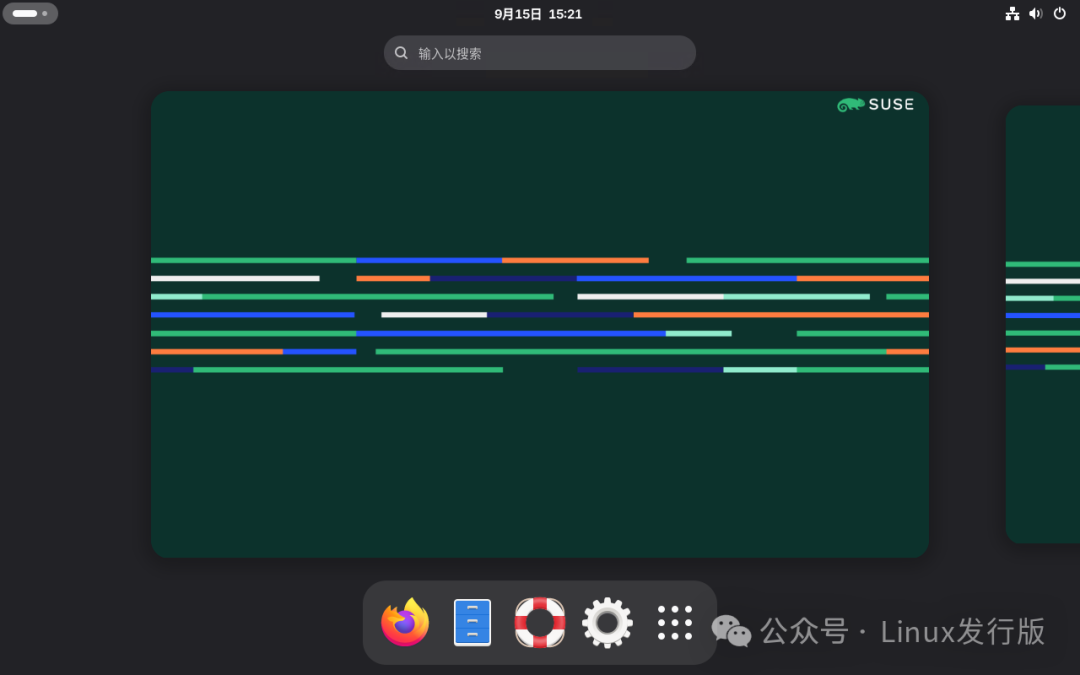The width and height of the screenshot is (1080, 675).
Task: Click the 输入以搜索 placeholder text
Action: point(448,52)
